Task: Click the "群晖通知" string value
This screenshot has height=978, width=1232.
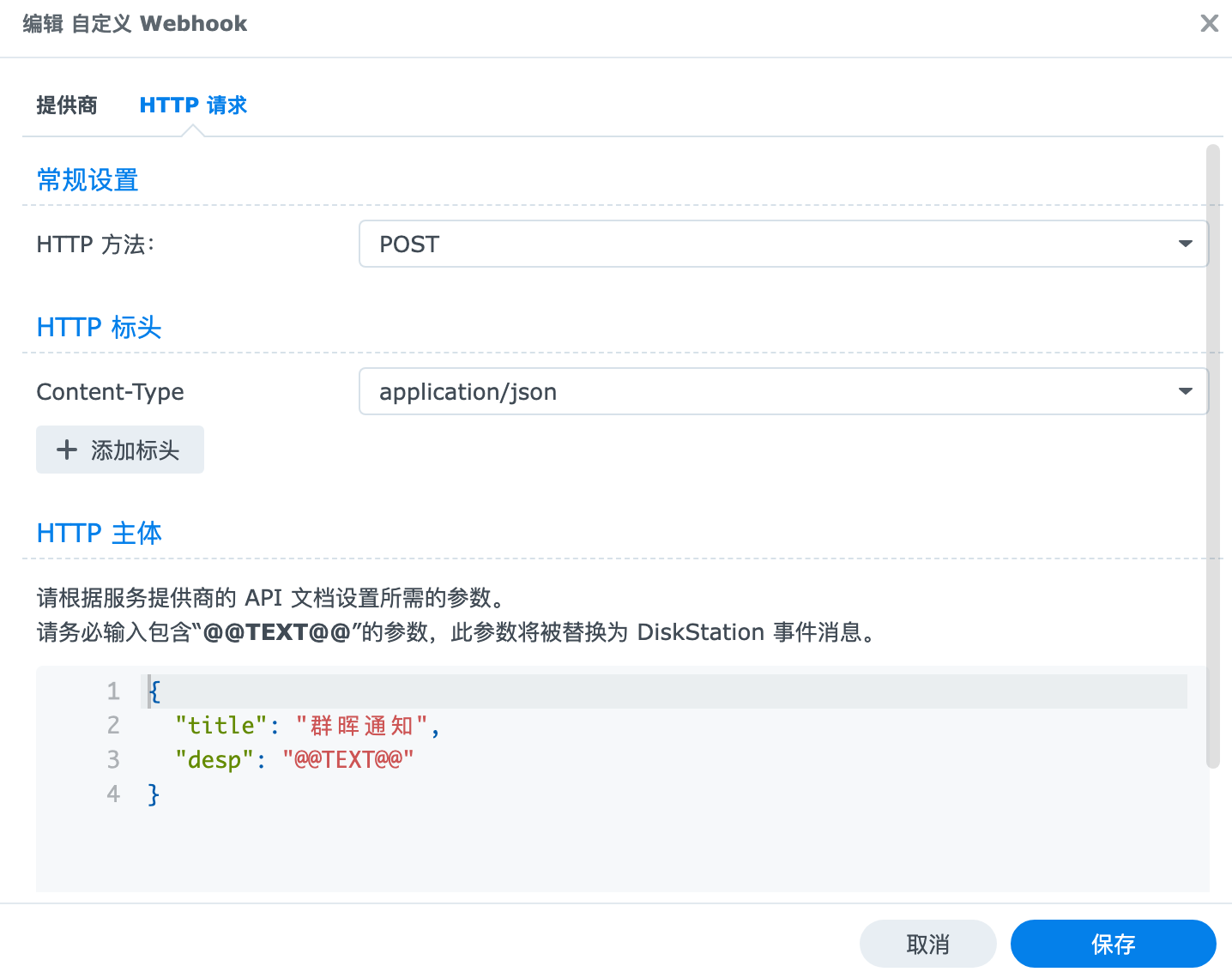Action: click(361, 726)
